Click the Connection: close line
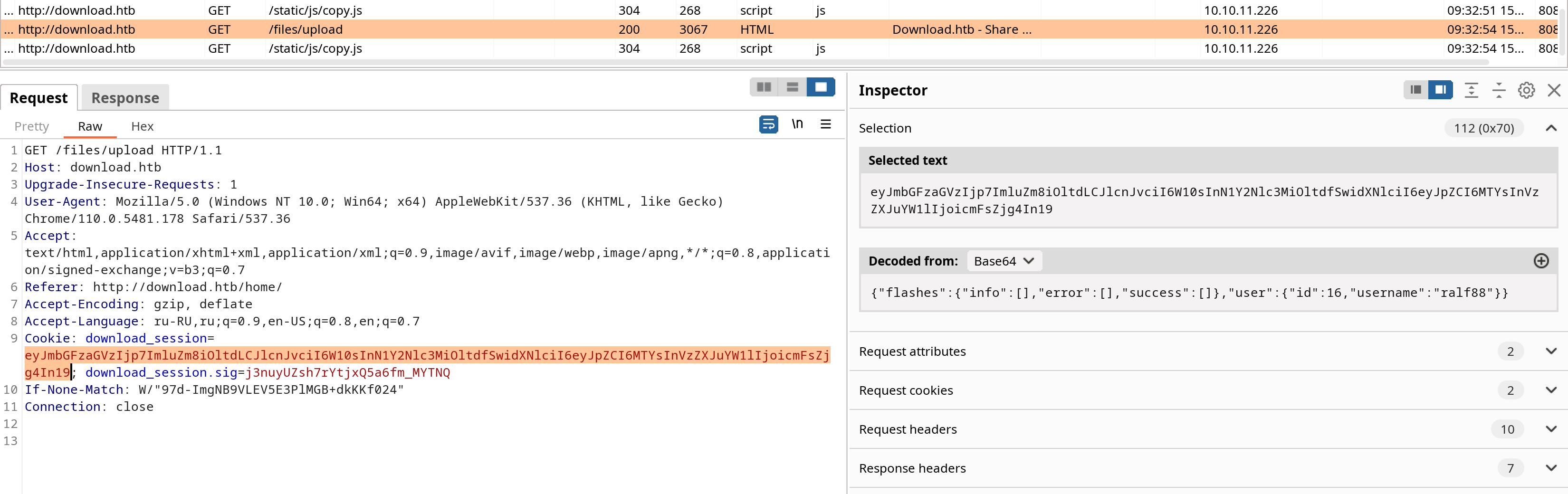Viewport: 1568px width, 494px height. point(89,407)
